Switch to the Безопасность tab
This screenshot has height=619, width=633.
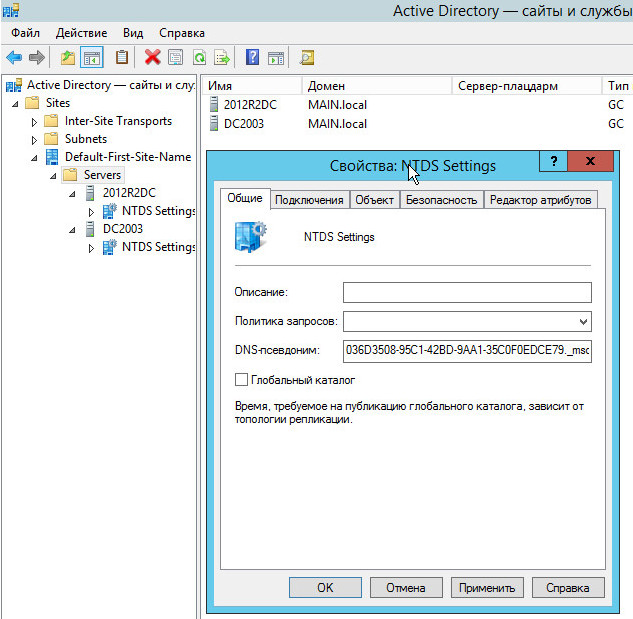tap(442, 200)
